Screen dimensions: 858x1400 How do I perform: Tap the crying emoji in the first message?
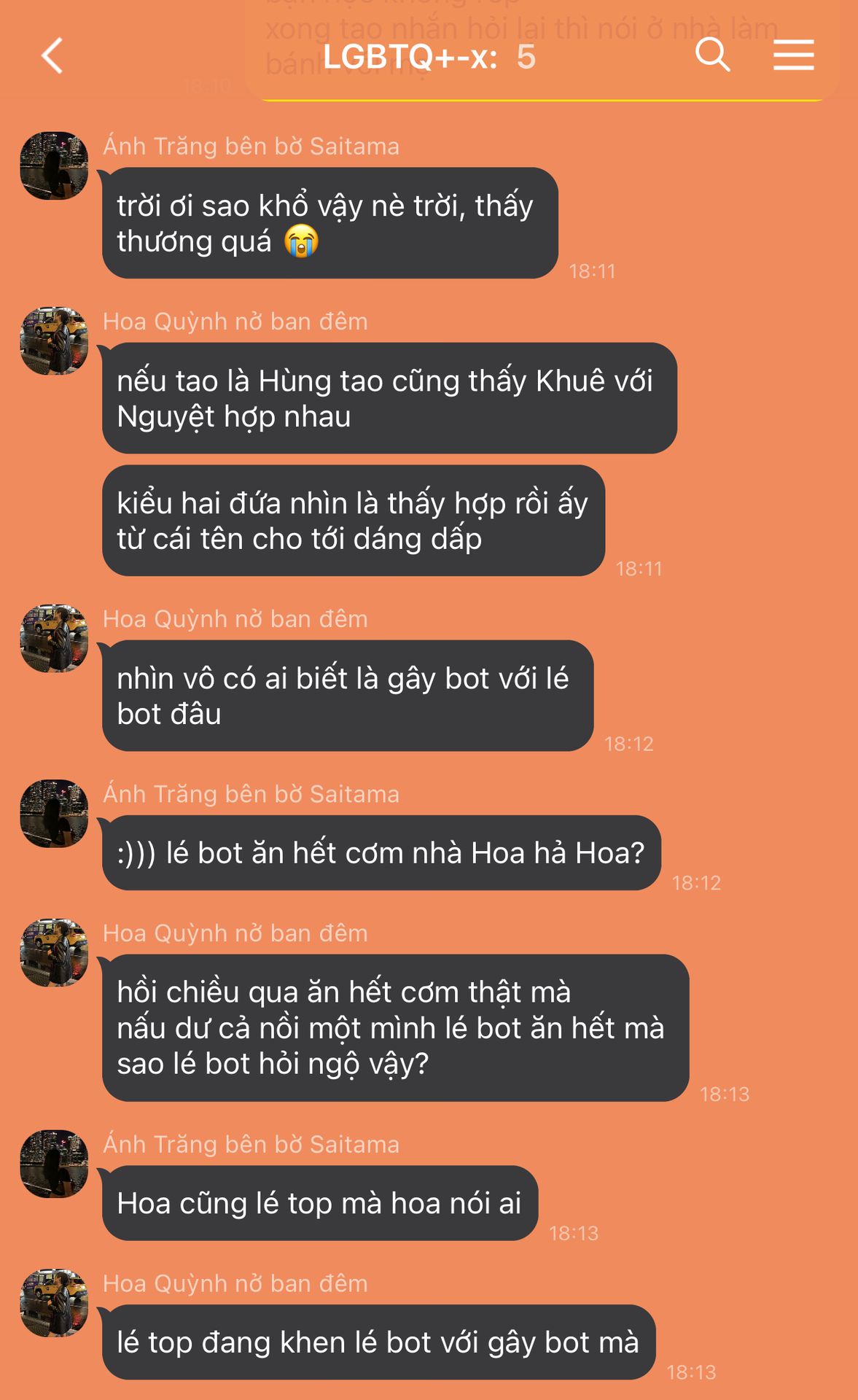pos(301,241)
